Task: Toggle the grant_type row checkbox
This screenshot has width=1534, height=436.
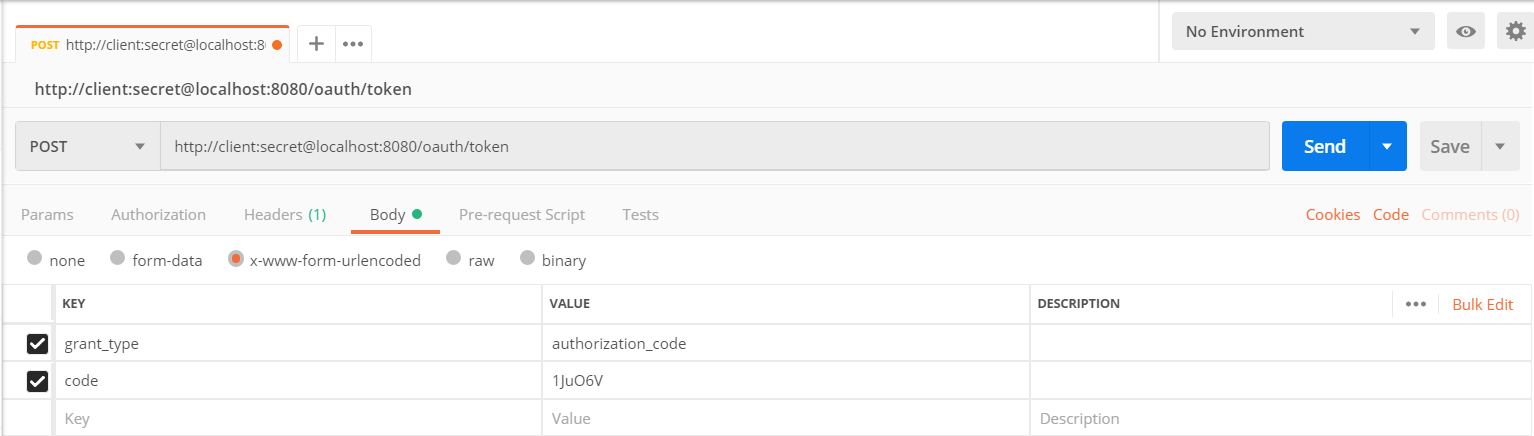Action: click(x=37, y=344)
